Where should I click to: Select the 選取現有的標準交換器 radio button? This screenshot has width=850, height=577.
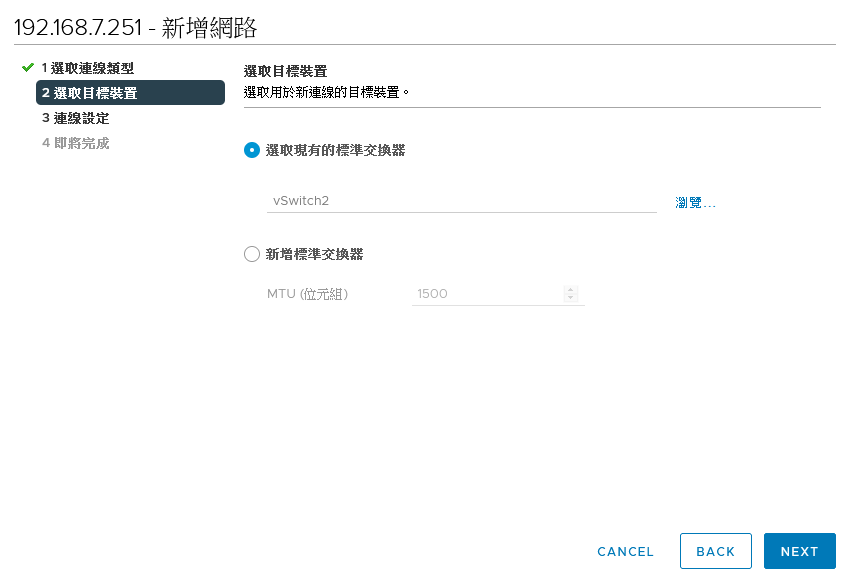(252, 150)
